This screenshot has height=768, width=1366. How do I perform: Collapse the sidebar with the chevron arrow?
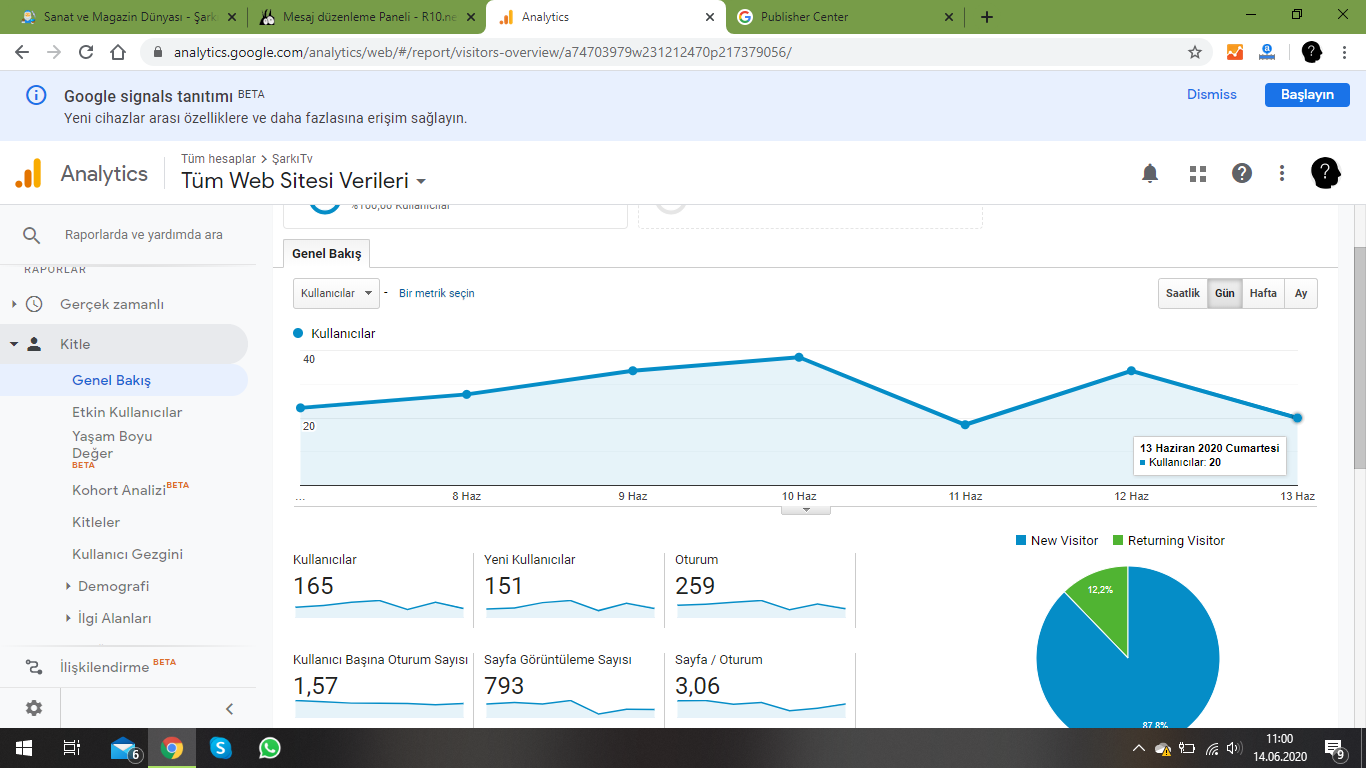coord(229,709)
